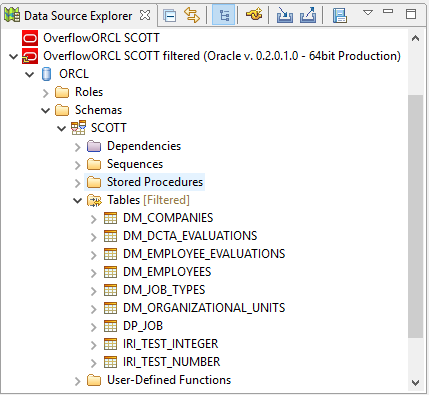Click the OverflowORCL SCOTT Oracle connection icon
This screenshot has width=429, height=395.
30,38
